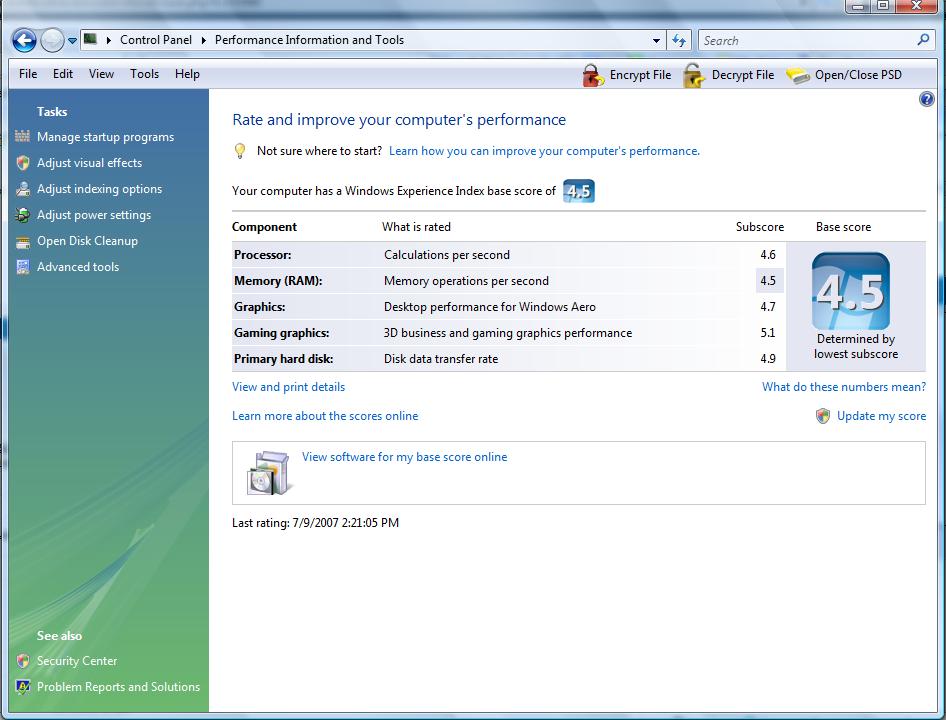
Task: Open Advanced tools task
Action: pos(78,267)
